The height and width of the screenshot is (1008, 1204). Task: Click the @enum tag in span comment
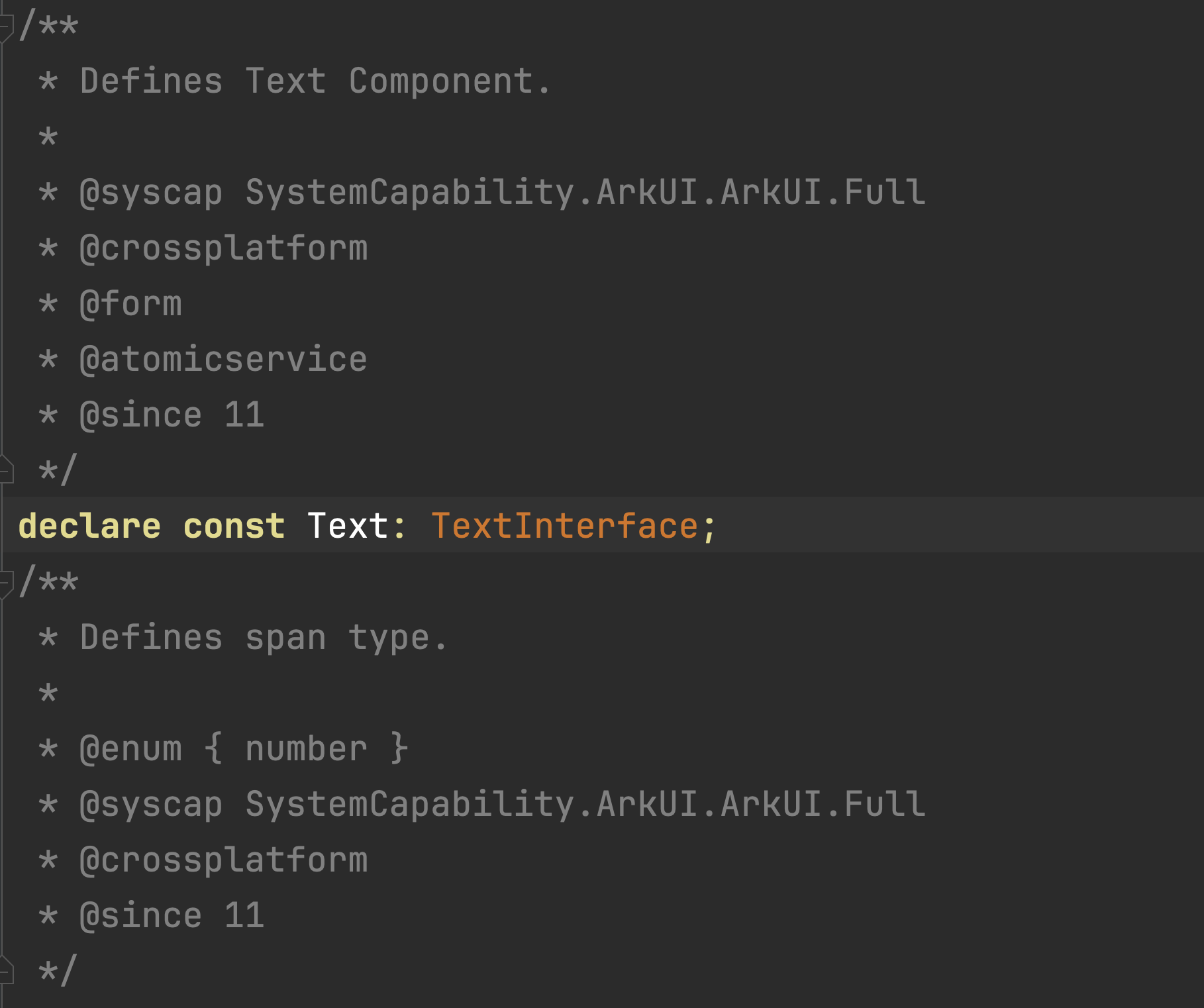130,749
